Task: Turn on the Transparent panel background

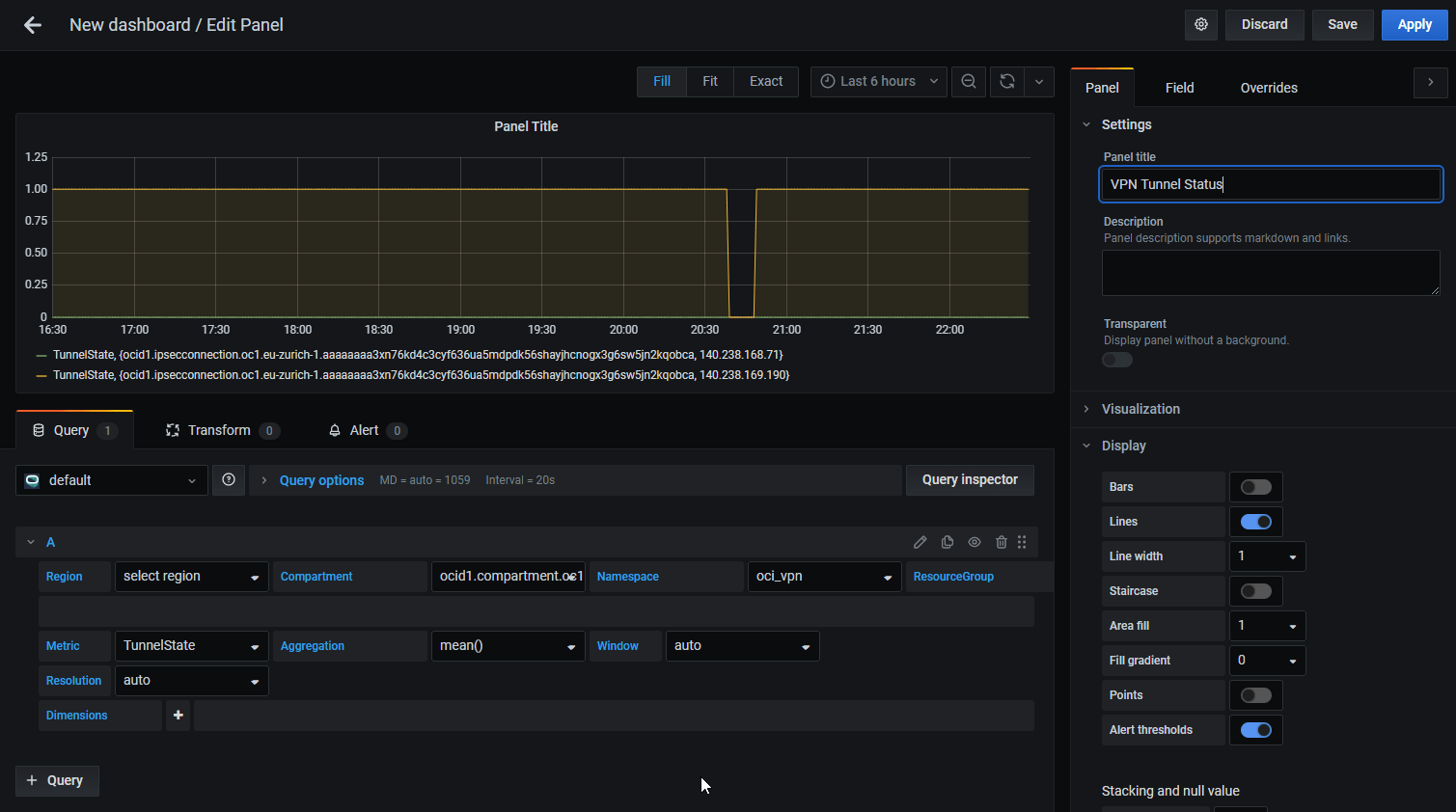Action: pyautogui.click(x=1116, y=359)
